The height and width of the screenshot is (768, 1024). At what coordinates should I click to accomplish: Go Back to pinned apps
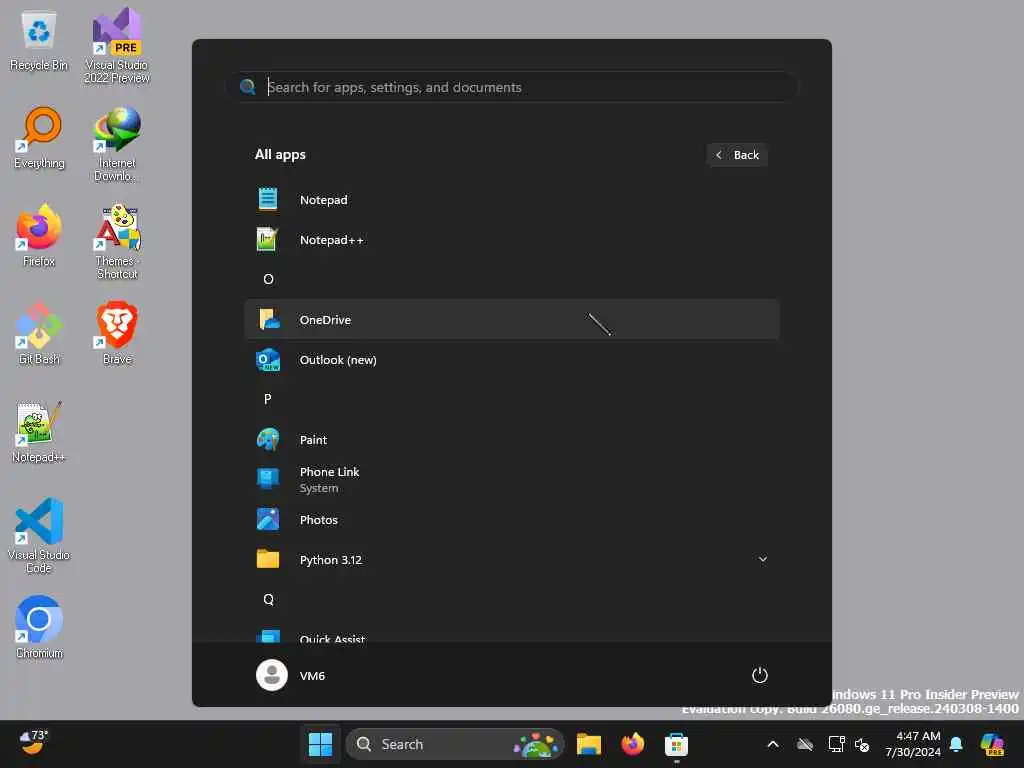coord(737,155)
